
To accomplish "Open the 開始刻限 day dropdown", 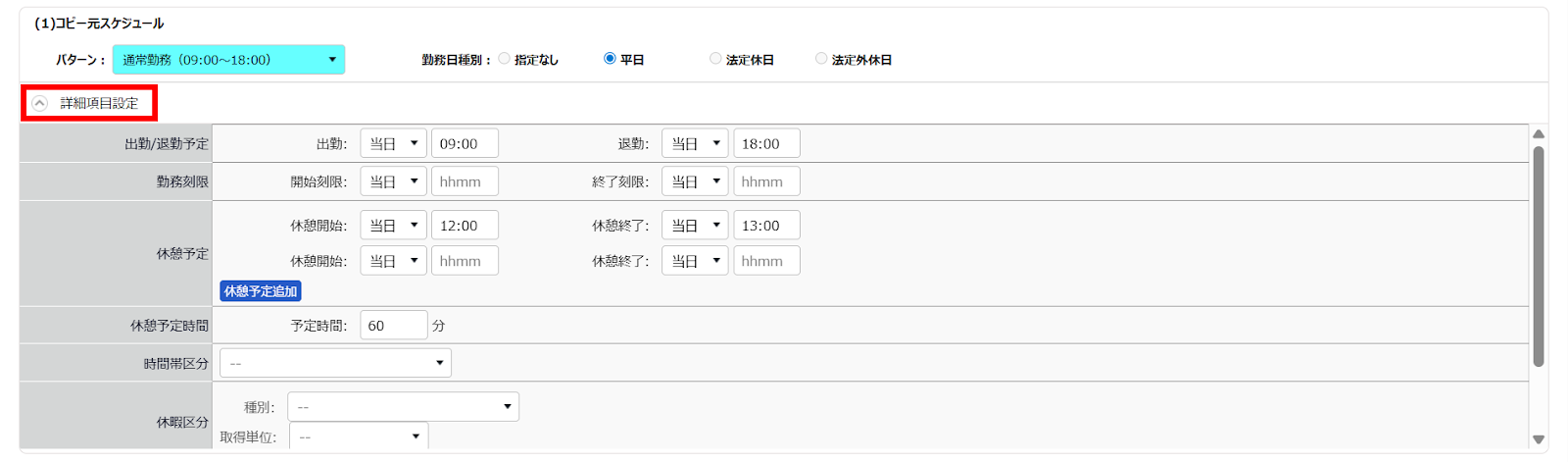I will coord(393,181).
